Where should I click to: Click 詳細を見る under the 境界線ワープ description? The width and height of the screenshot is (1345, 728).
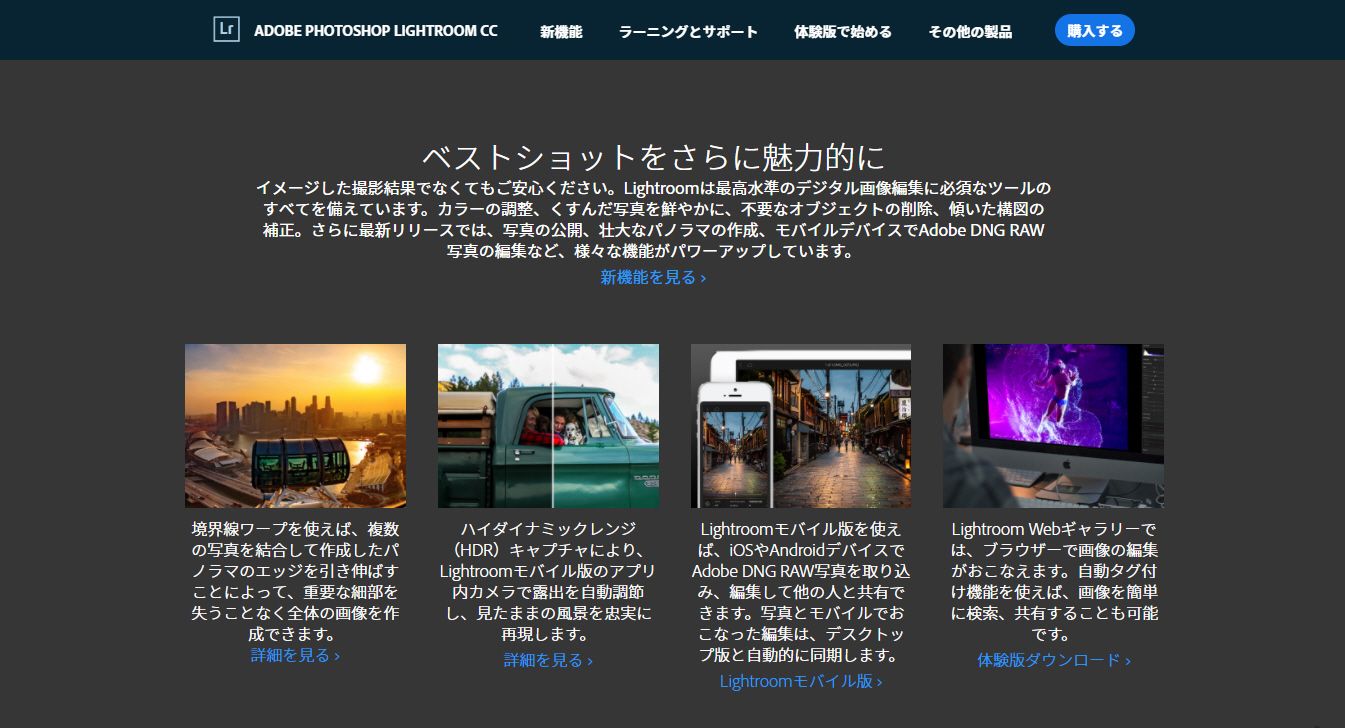[295, 655]
